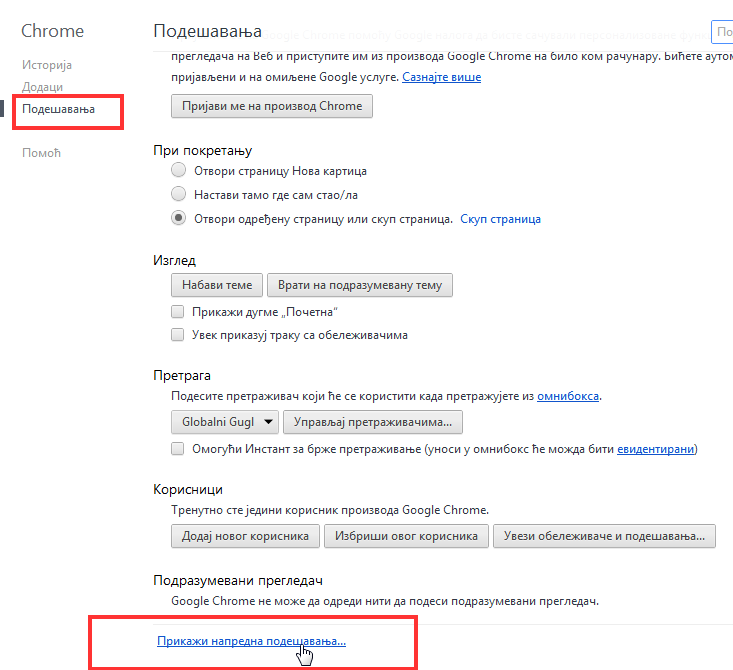Open Прикажи напредна подешавања link
733x670 pixels.
(x=252, y=641)
